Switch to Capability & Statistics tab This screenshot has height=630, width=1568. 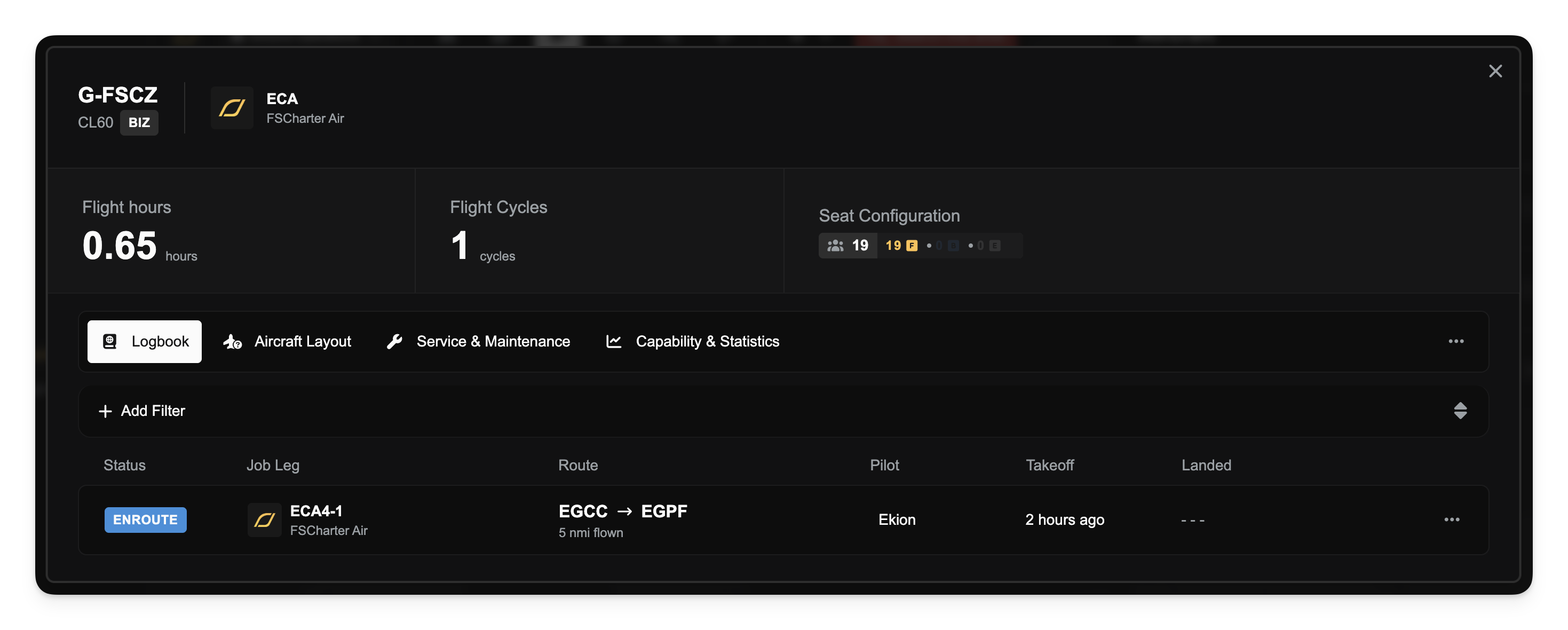coord(693,342)
